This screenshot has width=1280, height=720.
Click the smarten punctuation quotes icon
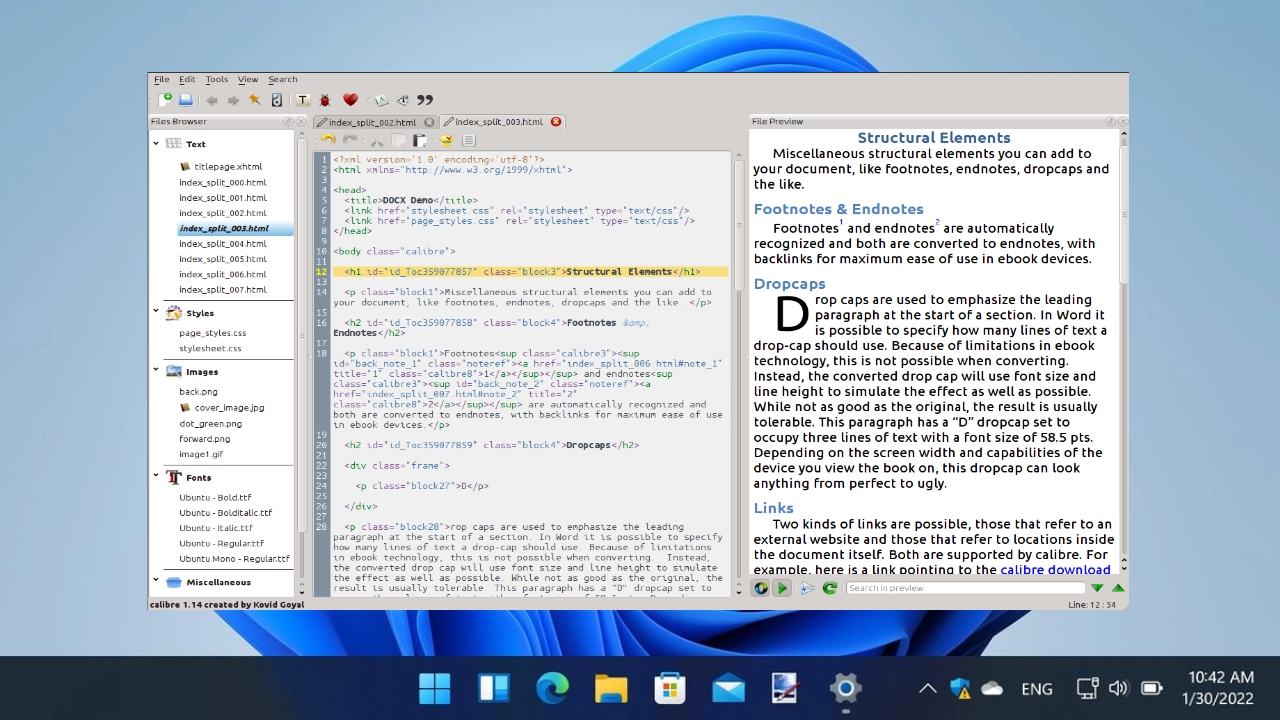(x=425, y=100)
